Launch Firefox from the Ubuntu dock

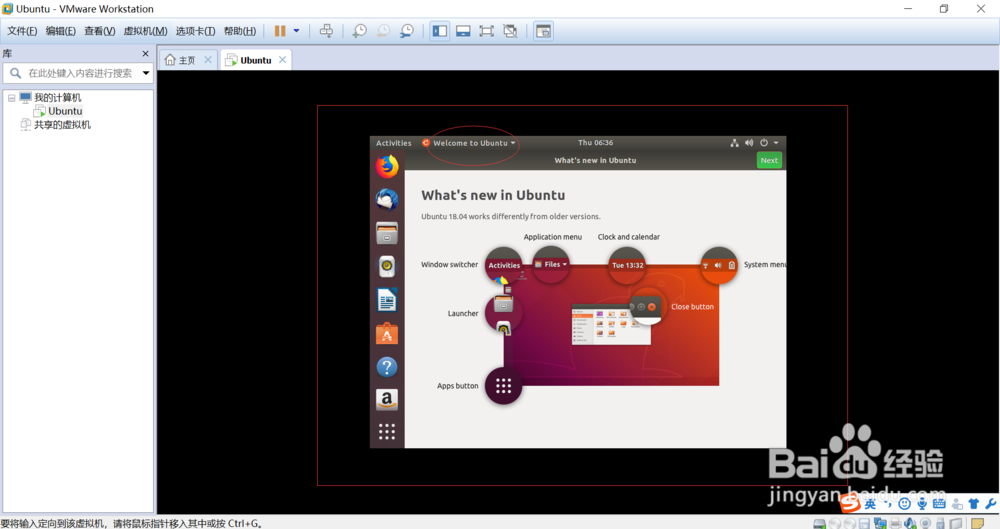pos(386,167)
